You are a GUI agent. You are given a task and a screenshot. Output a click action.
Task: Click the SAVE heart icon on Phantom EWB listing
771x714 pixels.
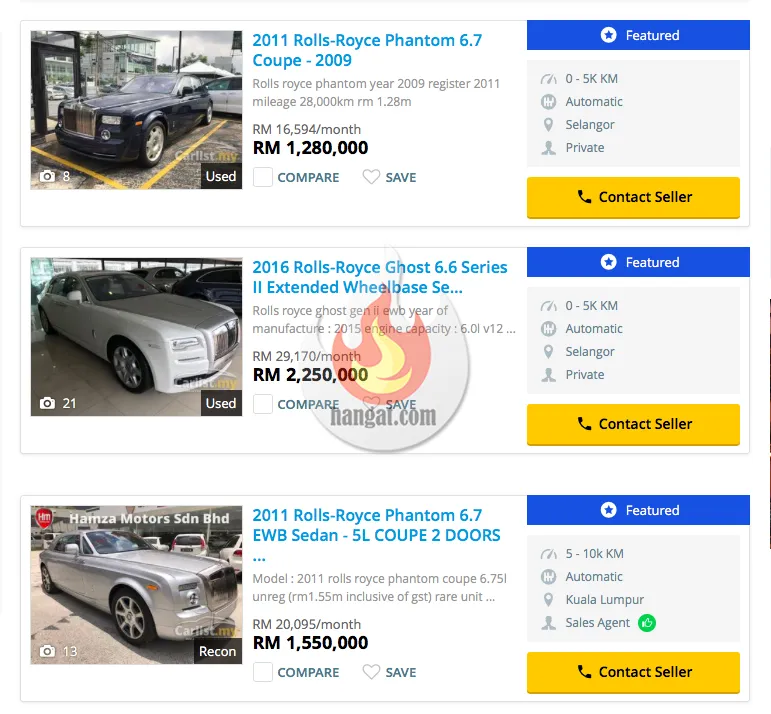(x=371, y=672)
